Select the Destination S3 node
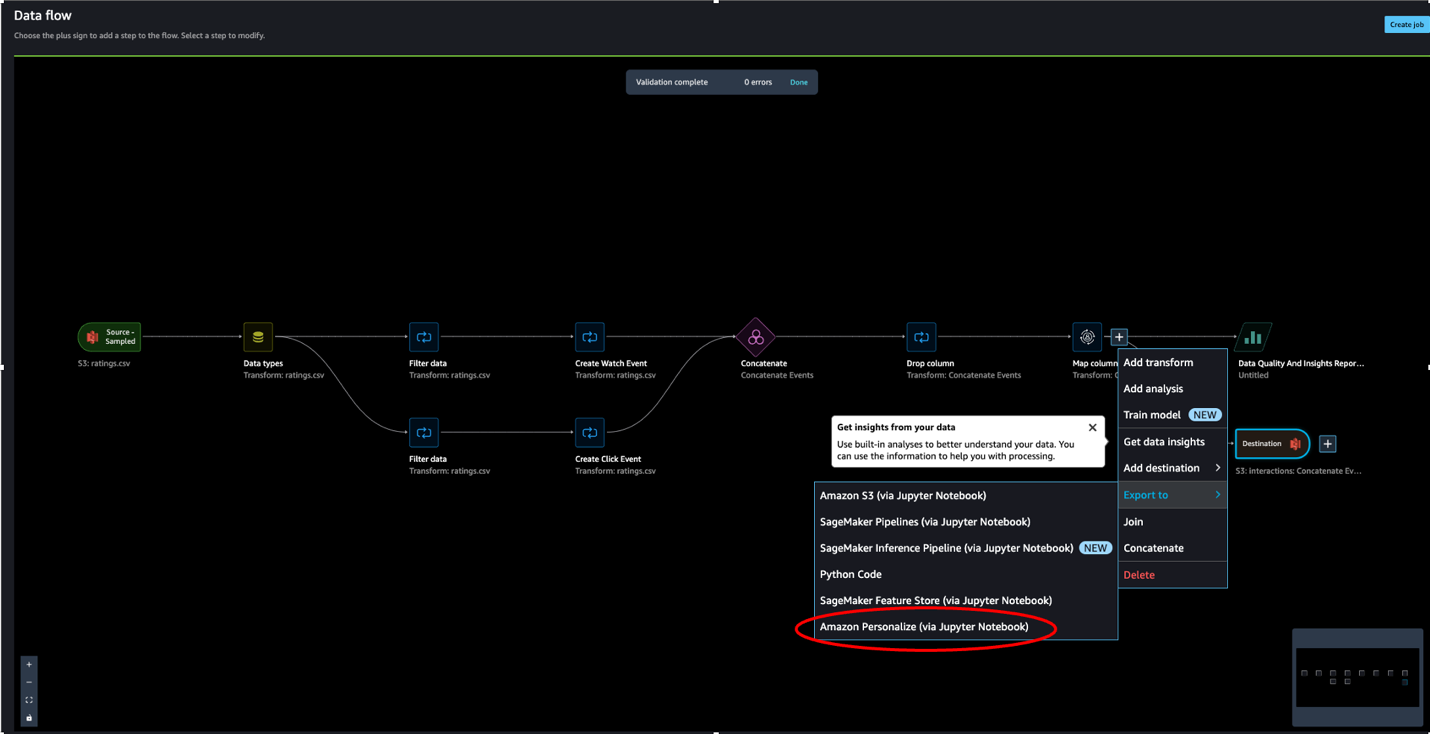The width and height of the screenshot is (1430, 734). tap(1273, 443)
